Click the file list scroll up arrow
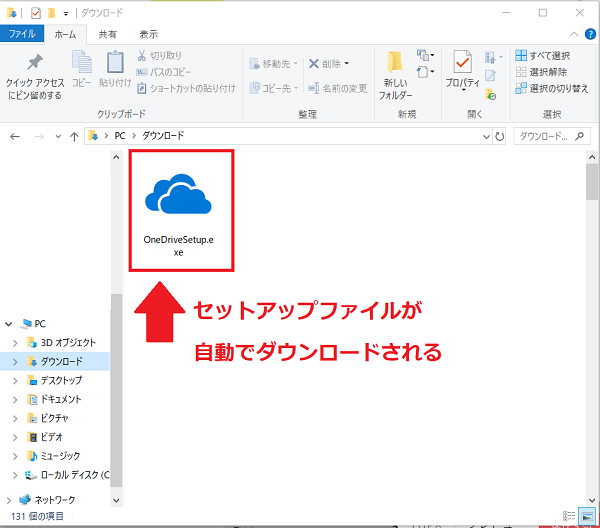Screen dimensions: 600x528 coord(592,157)
